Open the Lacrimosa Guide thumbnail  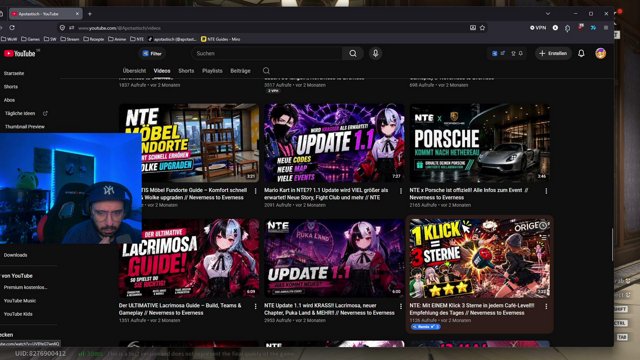[x=189, y=258]
